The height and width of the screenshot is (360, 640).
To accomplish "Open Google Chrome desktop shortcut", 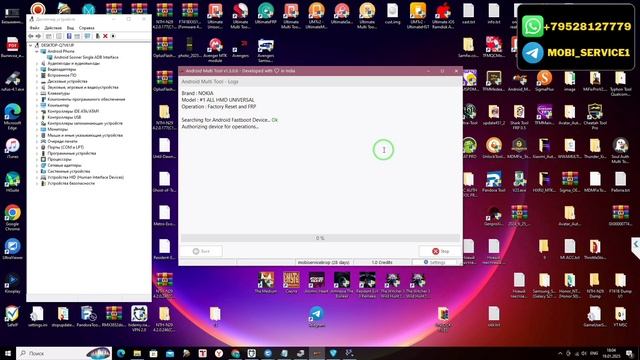I will tap(13, 218).
